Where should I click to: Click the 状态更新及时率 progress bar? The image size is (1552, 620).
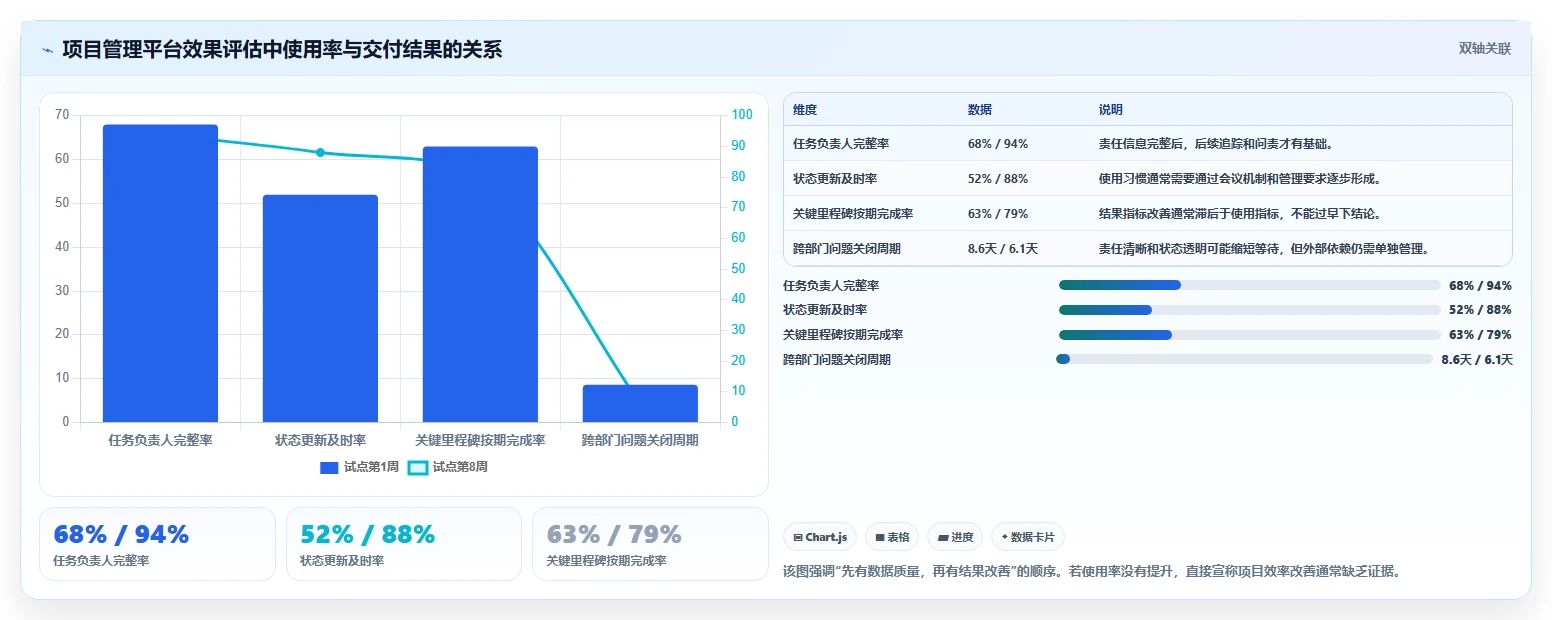1249,310
